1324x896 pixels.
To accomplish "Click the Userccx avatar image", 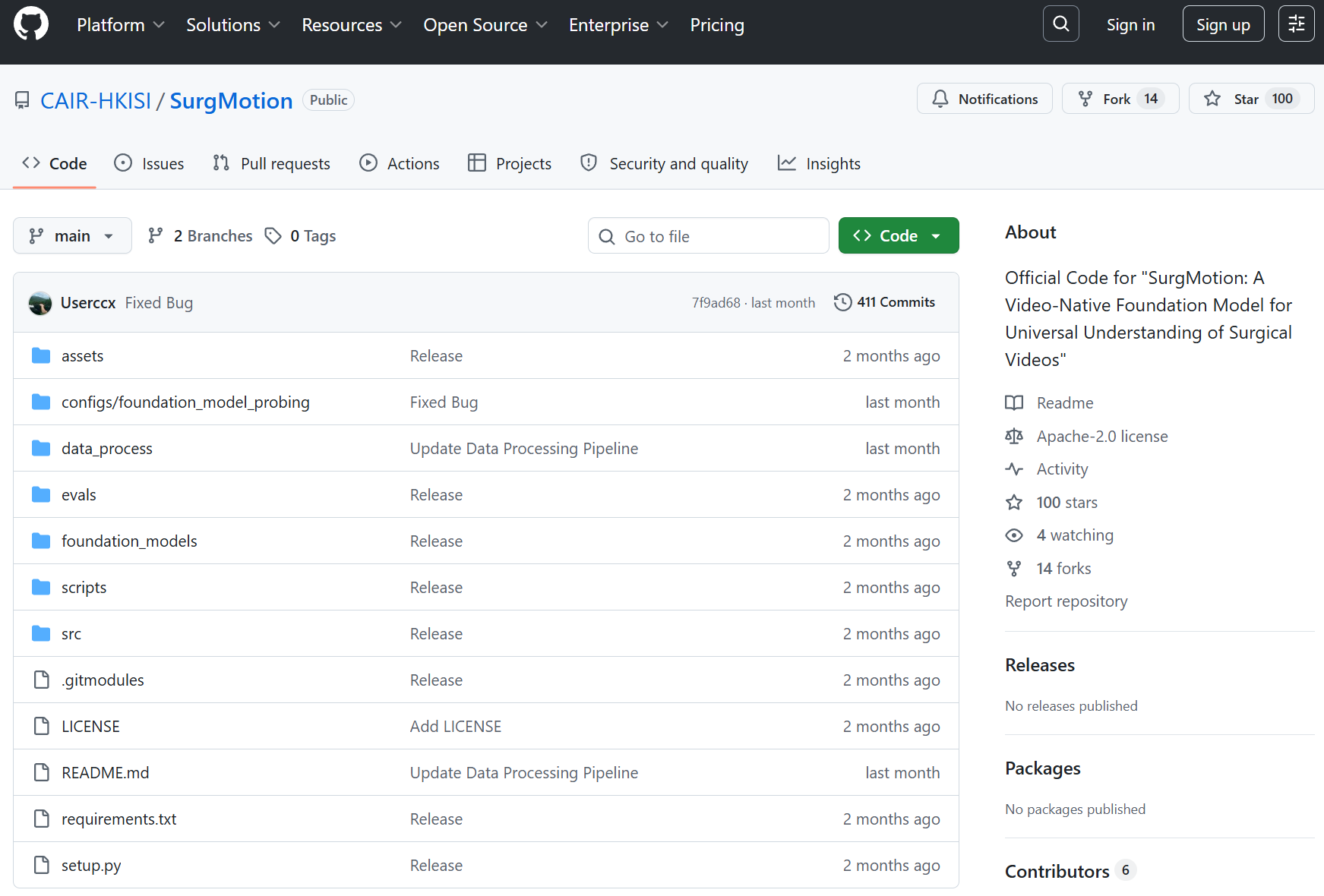I will 40,303.
